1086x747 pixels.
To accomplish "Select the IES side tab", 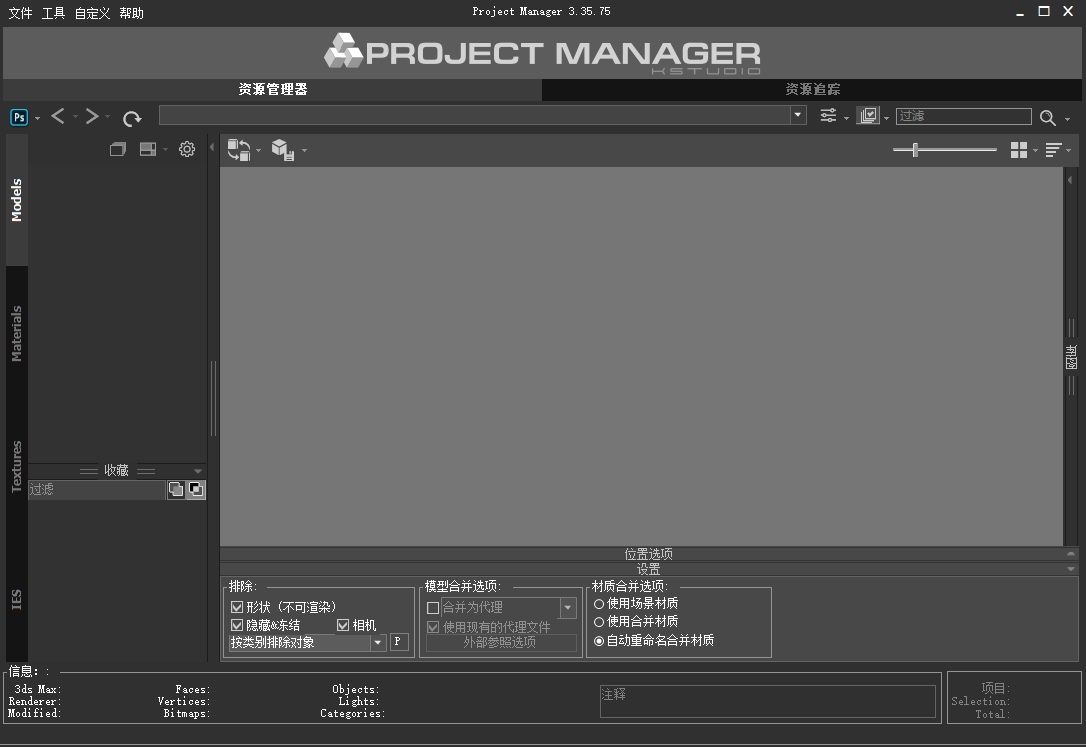I will [x=17, y=599].
